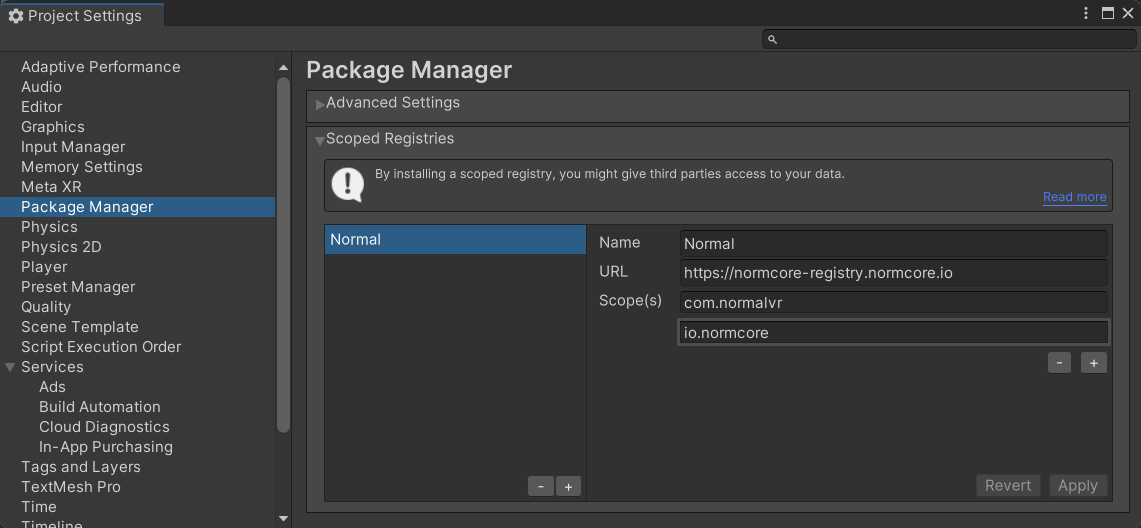The image size is (1141, 528).
Task: Click the io.normcore scope field
Action: tap(893, 333)
